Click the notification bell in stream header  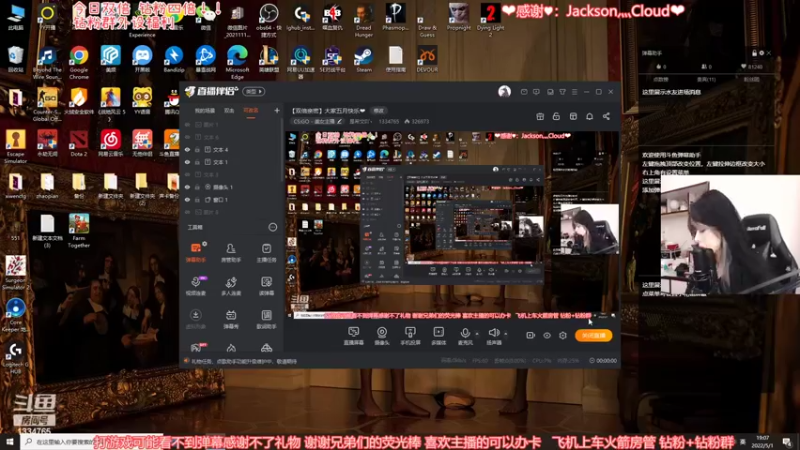coord(589,116)
